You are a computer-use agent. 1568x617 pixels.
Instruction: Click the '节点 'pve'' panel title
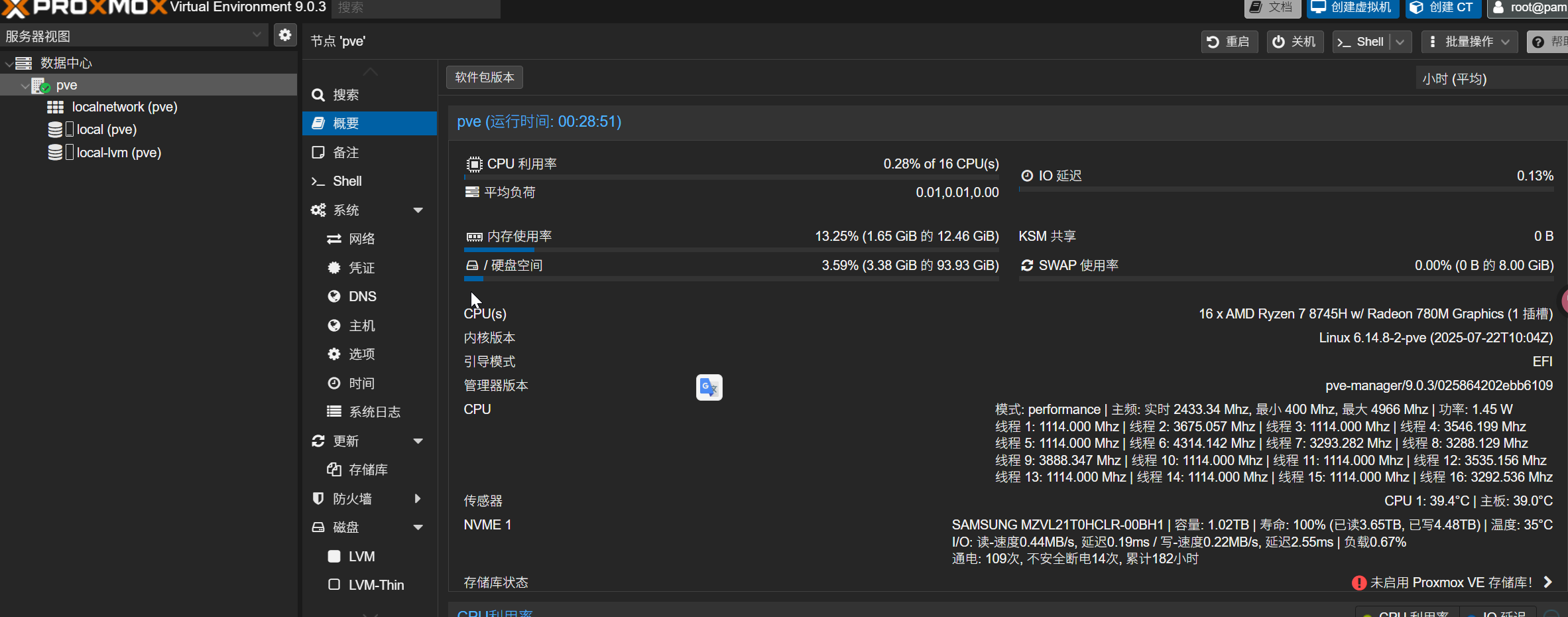[x=338, y=41]
